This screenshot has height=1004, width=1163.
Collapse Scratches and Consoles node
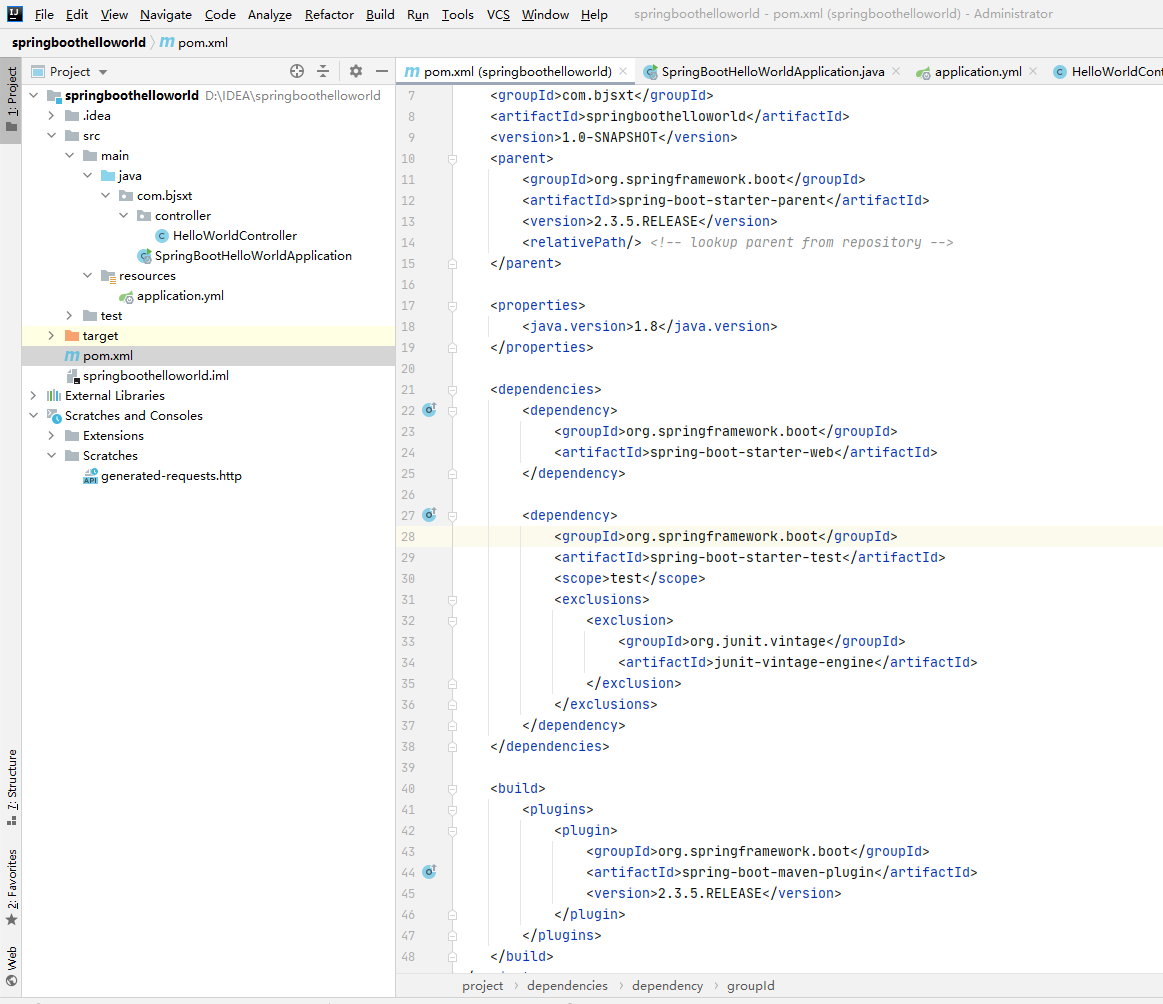[x=33, y=416]
